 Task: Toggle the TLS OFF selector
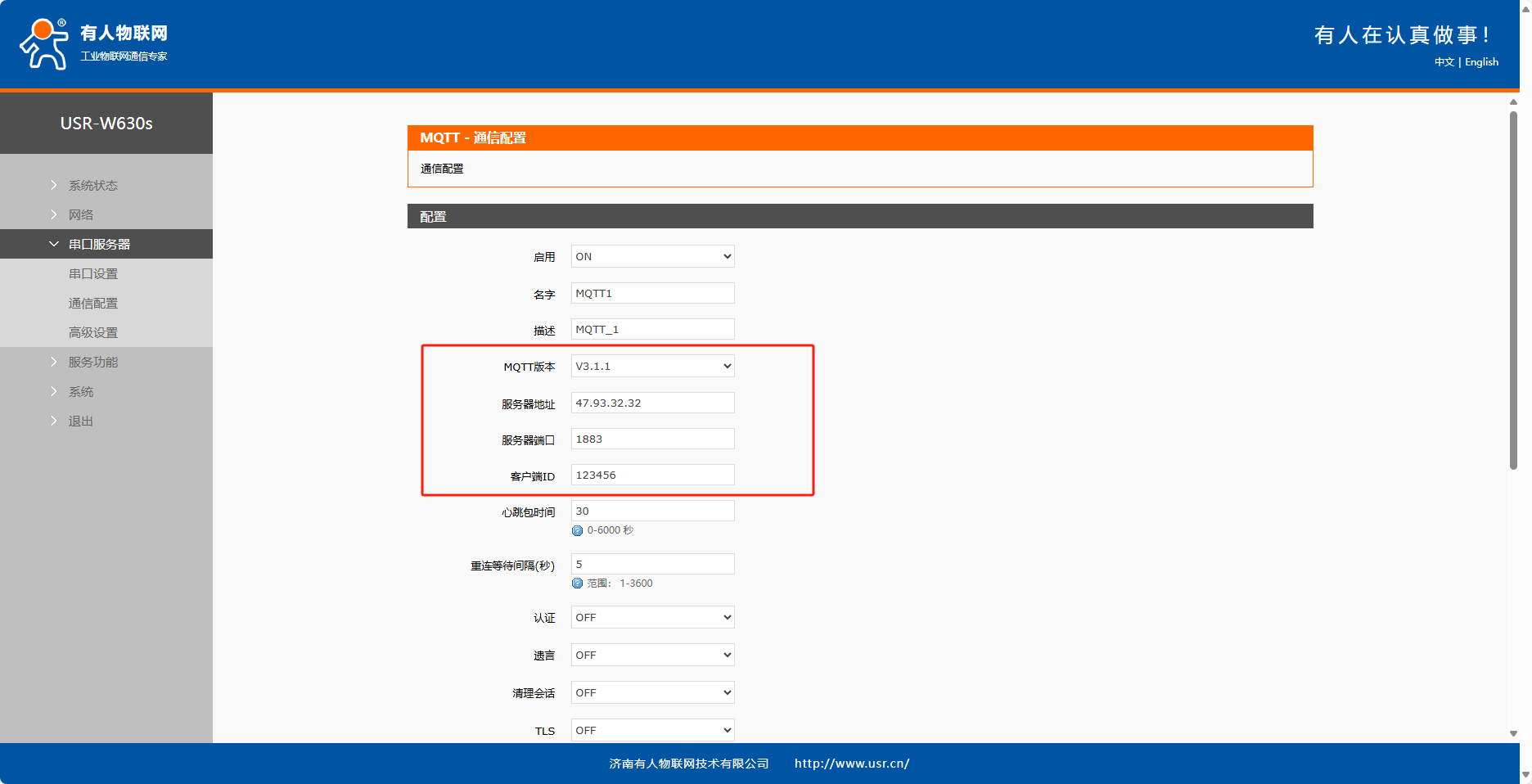(652, 730)
